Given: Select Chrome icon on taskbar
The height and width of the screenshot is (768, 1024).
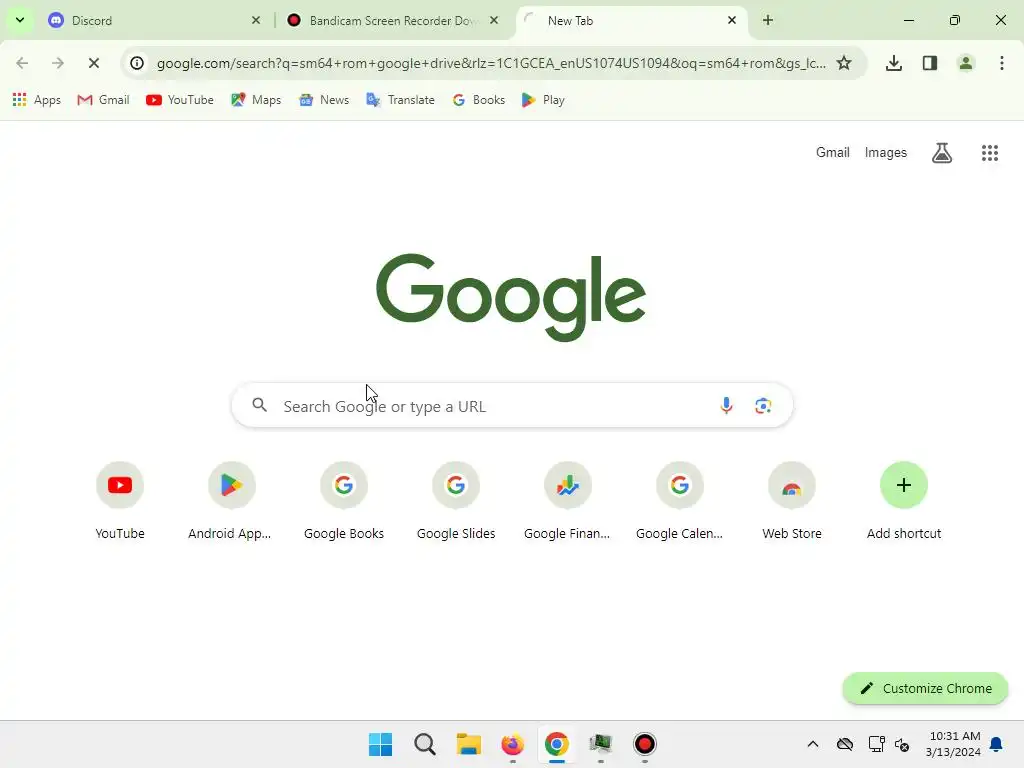Looking at the screenshot, I should point(556,744).
